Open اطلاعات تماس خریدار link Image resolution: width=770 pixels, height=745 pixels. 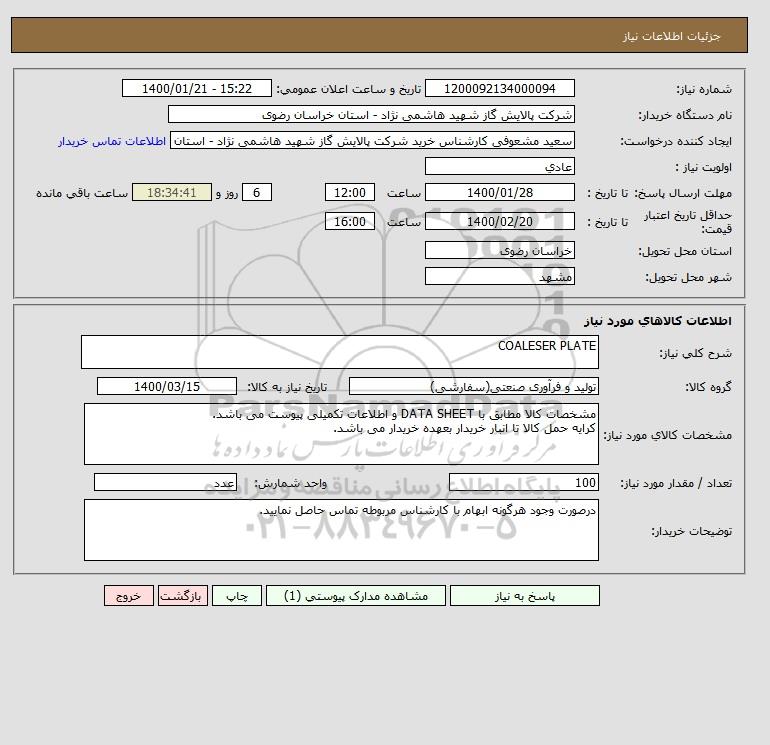coord(112,141)
